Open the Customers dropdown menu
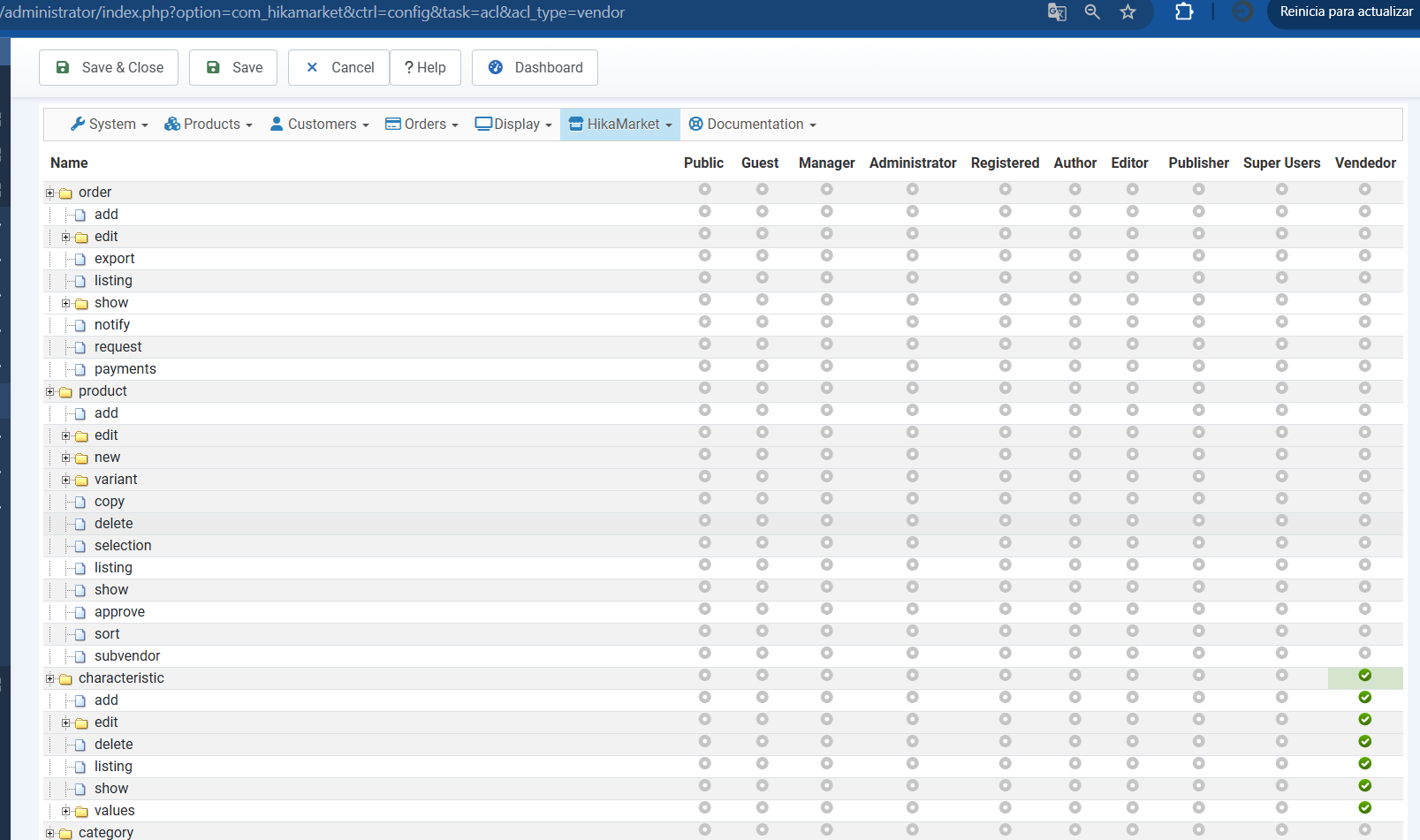This screenshot has height=840, width=1420. click(x=320, y=125)
